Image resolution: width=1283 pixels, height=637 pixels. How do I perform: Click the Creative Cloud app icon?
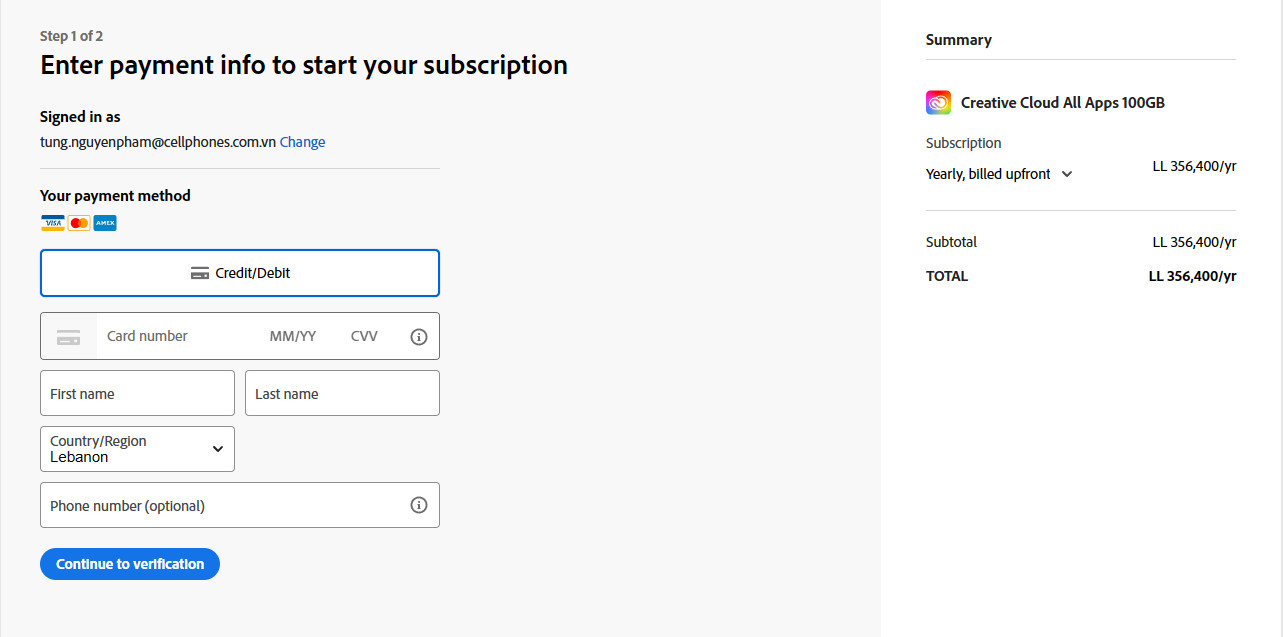tap(938, 102)
